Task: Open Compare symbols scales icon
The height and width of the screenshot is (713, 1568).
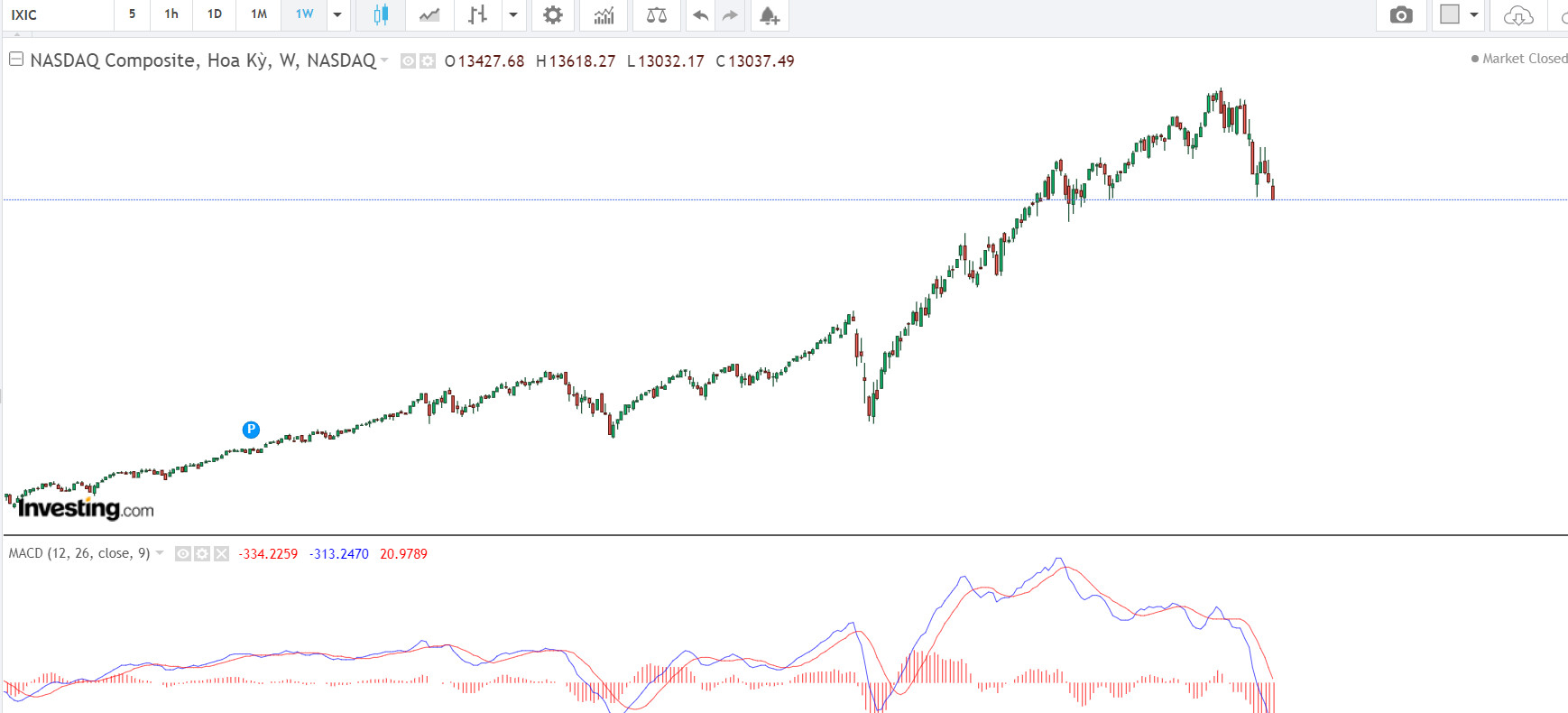Action: (x=657, y=14)
